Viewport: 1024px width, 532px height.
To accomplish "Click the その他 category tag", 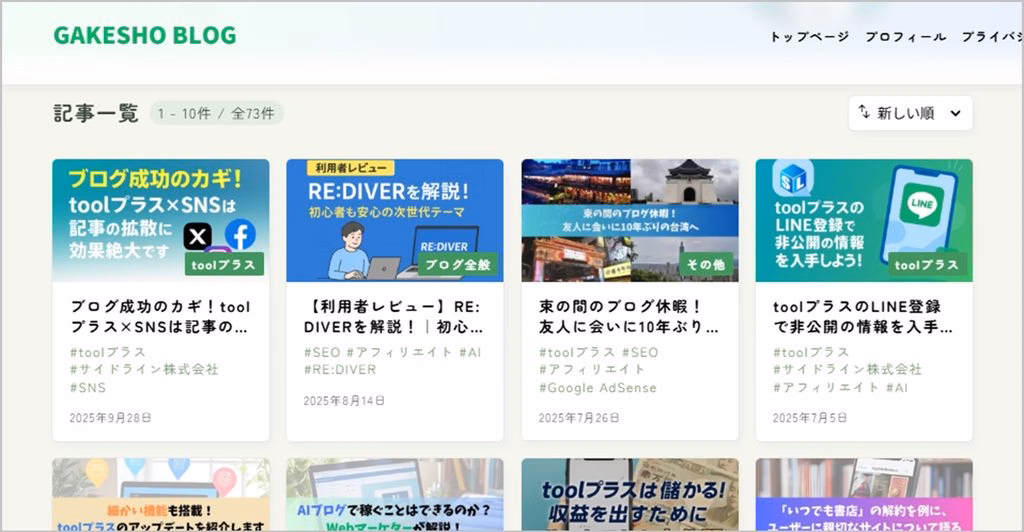I will 706,264.
